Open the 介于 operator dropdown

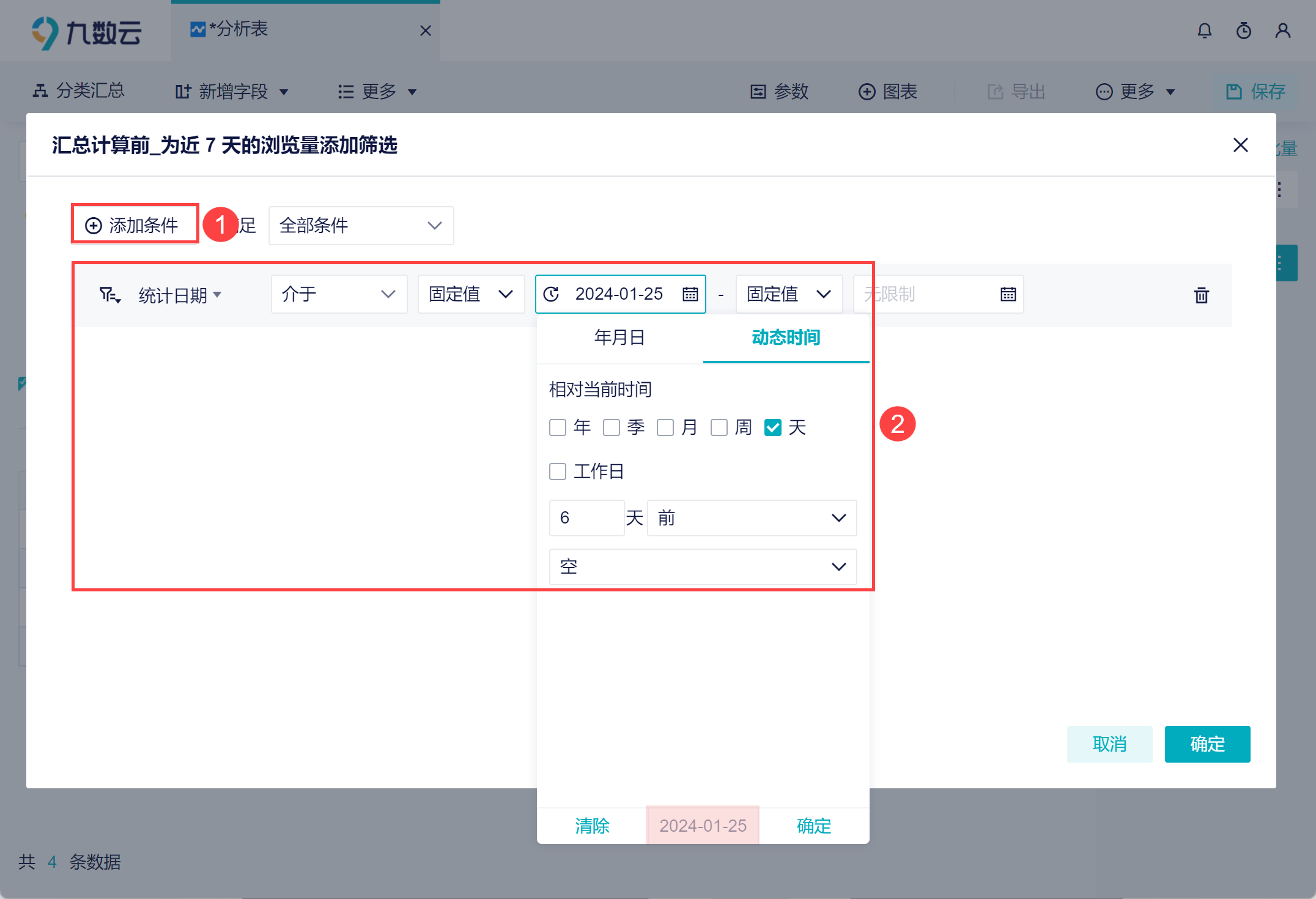pos(339,294)
